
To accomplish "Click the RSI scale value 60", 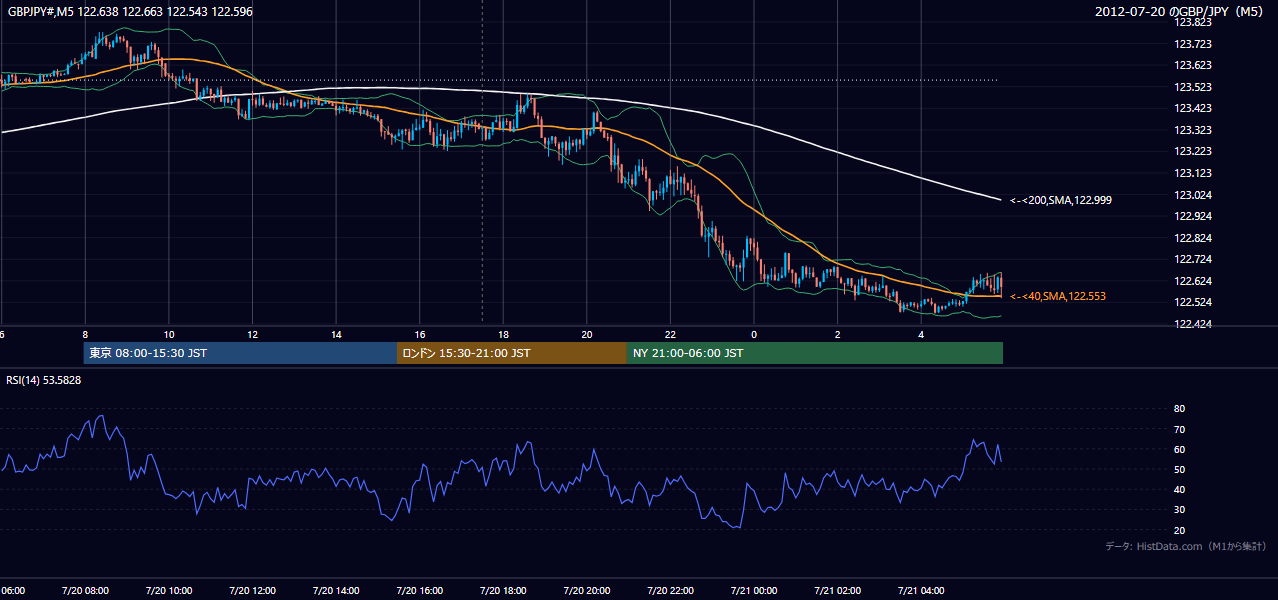I will [1179, 449].
